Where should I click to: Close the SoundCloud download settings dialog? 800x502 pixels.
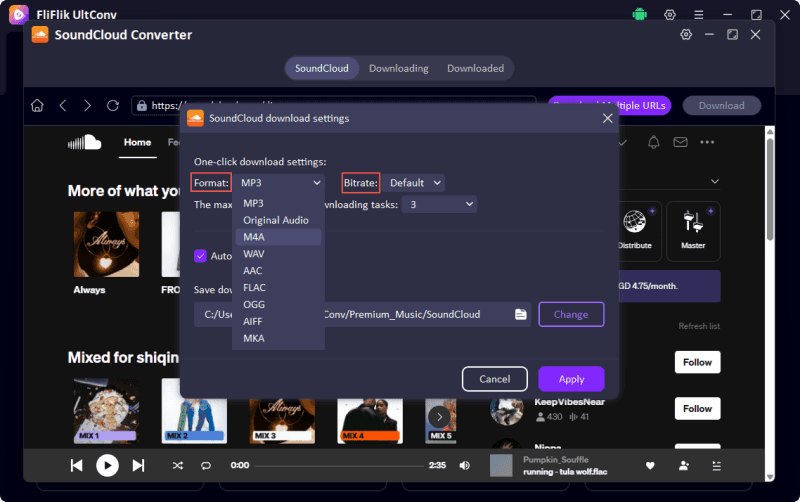[607, 118]
